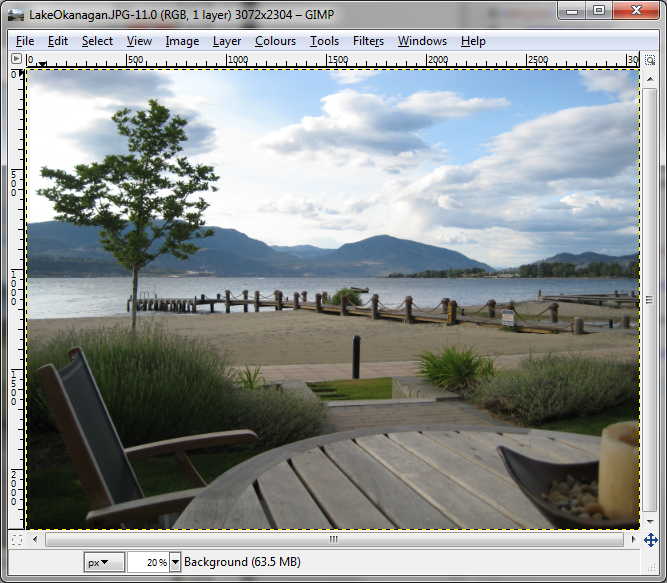Open the File menu
The width and height of the screenshot is (667, 583).
pos(25,41)
